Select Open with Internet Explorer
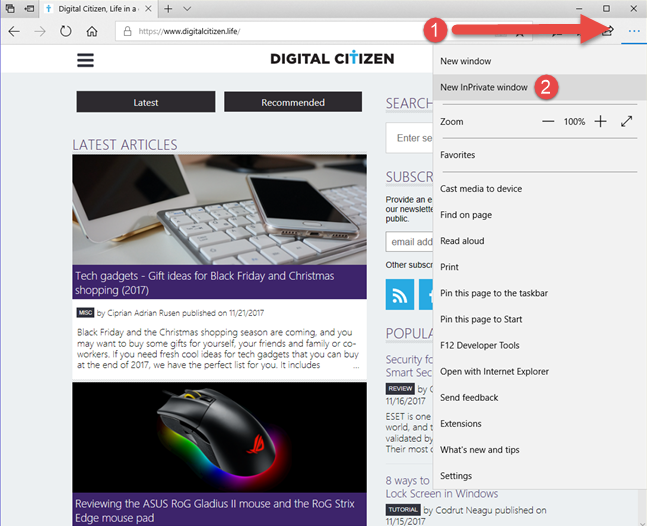Image resolution: width=647 pixels, height=526 pixels. tap(494, 372)
